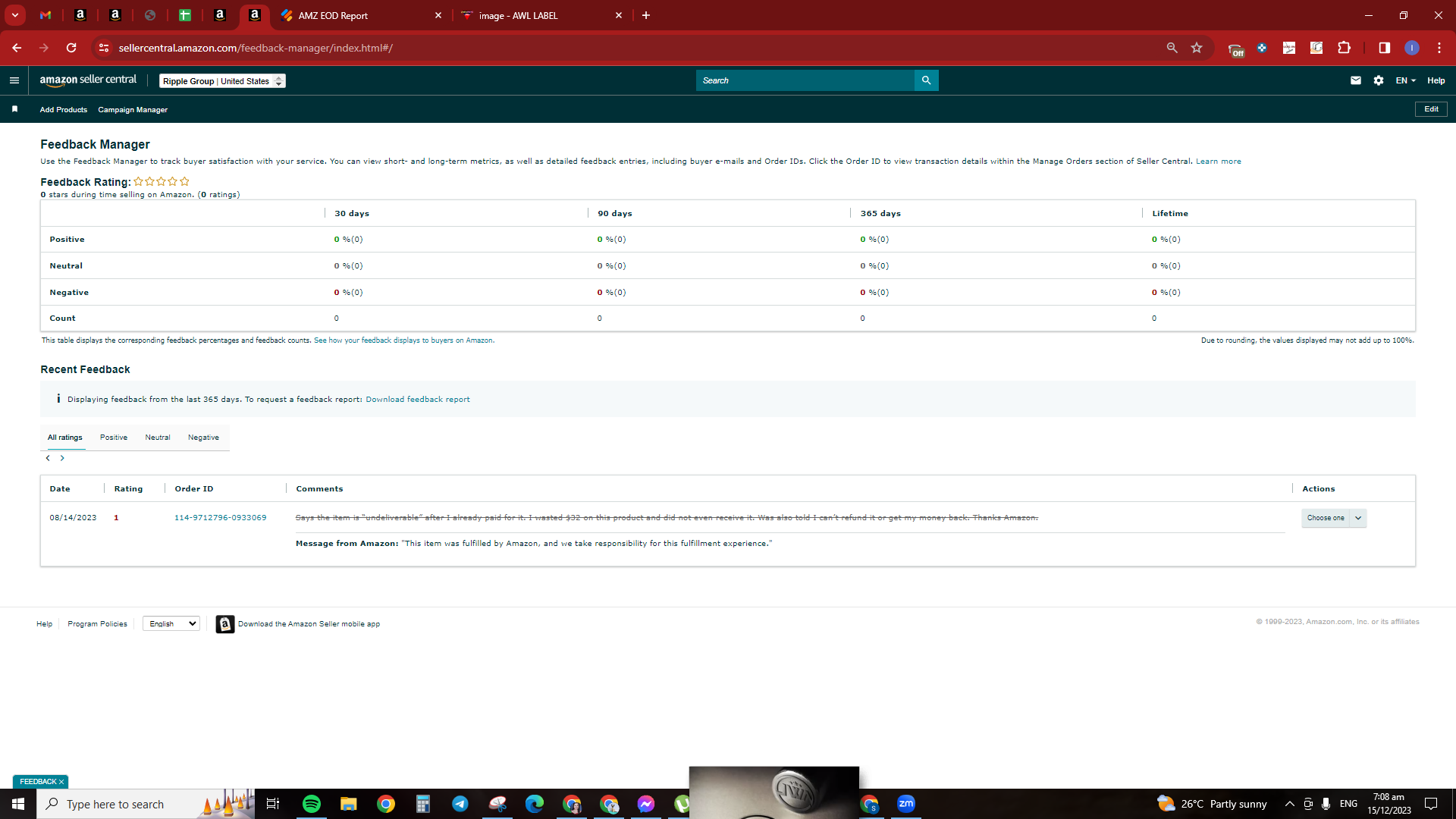Click the bookmark flag icon
Image resolution: width=1456 pixels, height=819 pixels.
14,109
